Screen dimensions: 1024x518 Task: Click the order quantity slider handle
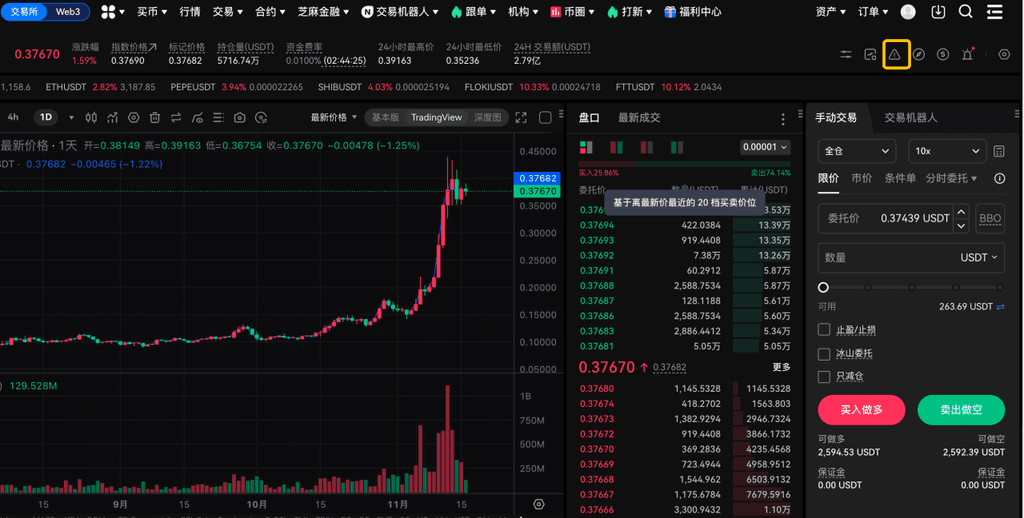(824, 287)
